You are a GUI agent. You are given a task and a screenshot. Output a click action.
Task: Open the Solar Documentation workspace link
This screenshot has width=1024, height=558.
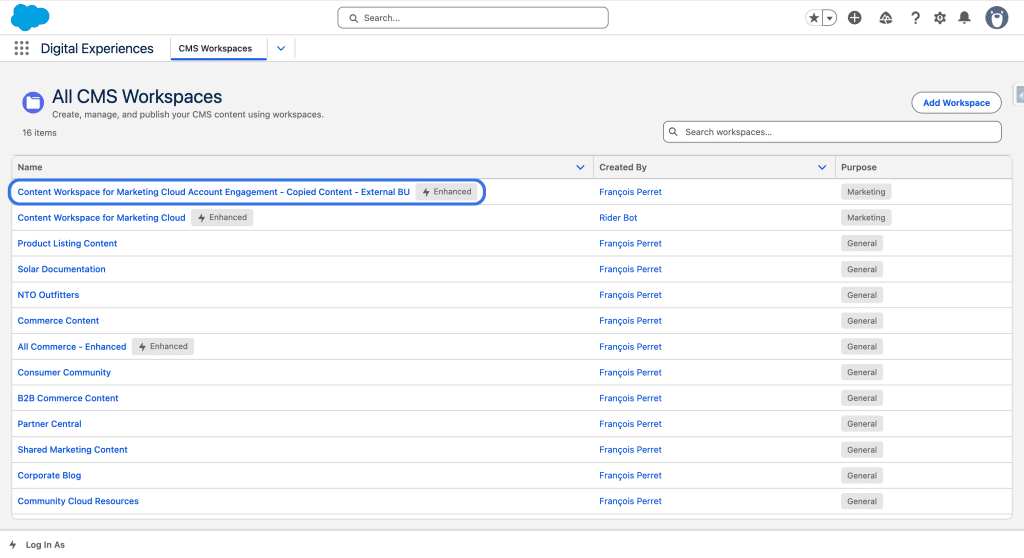tap(61, 269)
